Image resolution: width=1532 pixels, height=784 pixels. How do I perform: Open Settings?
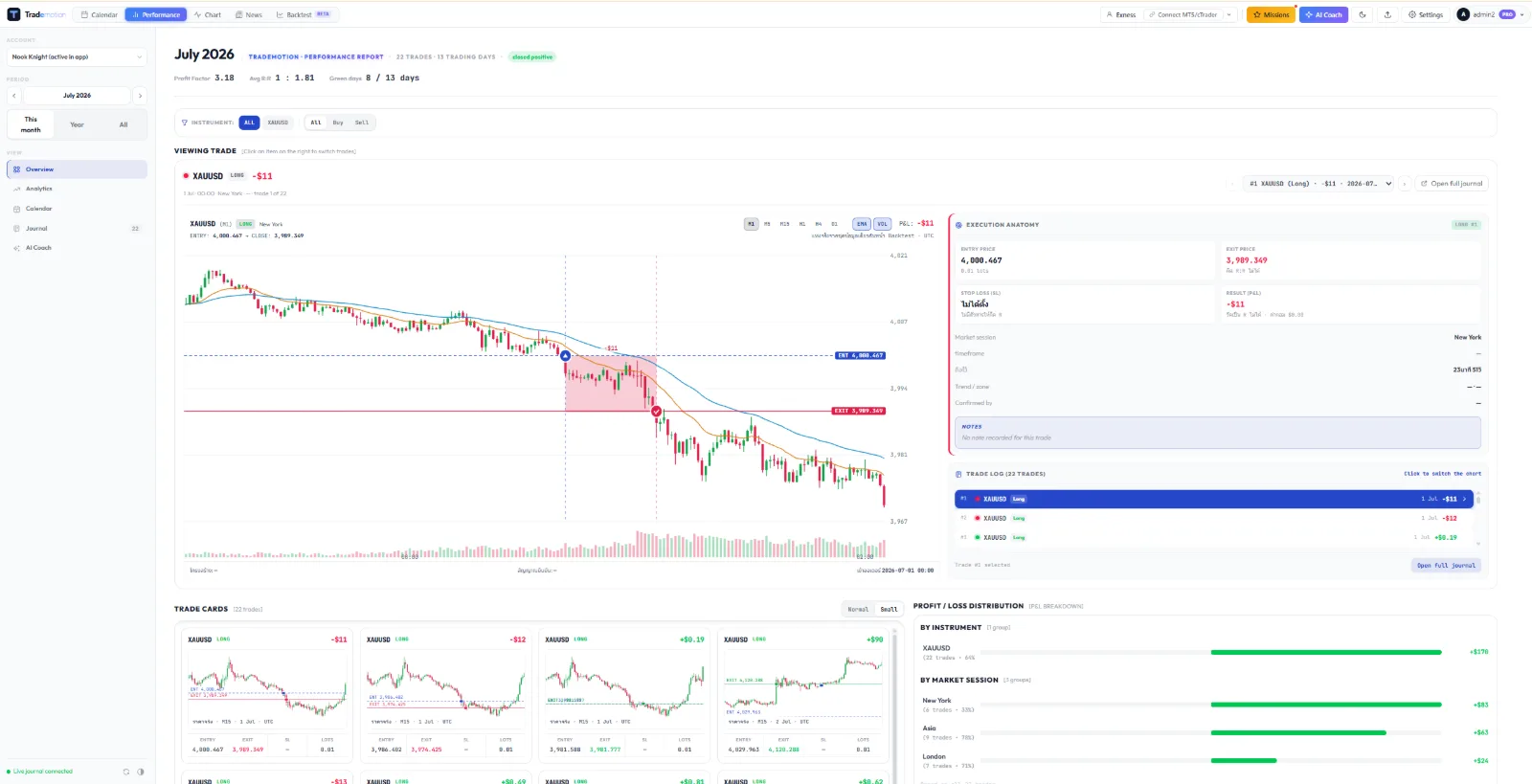(1426, 14)
